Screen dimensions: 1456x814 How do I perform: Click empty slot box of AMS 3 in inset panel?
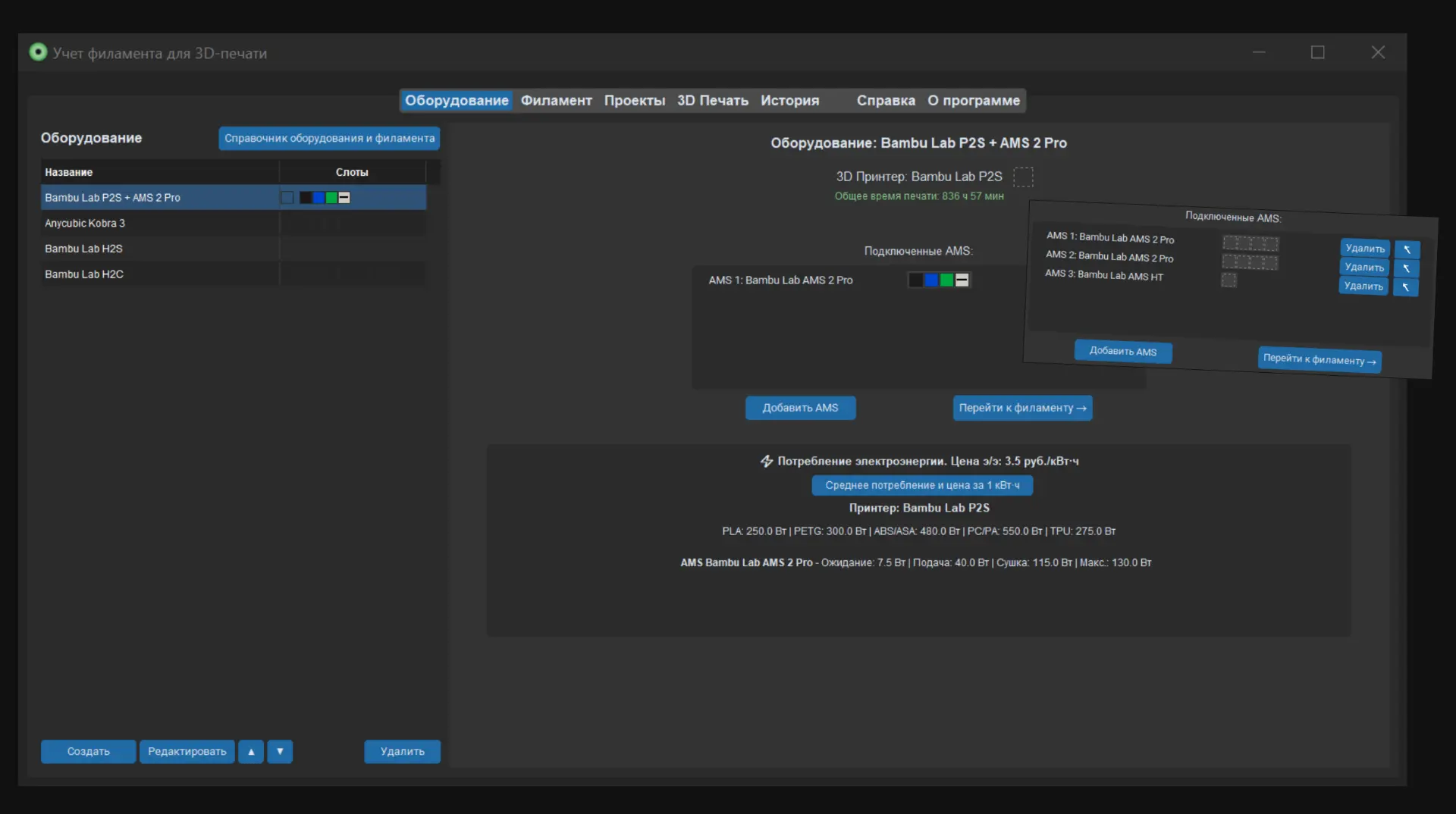click(x=1228, y=280)
